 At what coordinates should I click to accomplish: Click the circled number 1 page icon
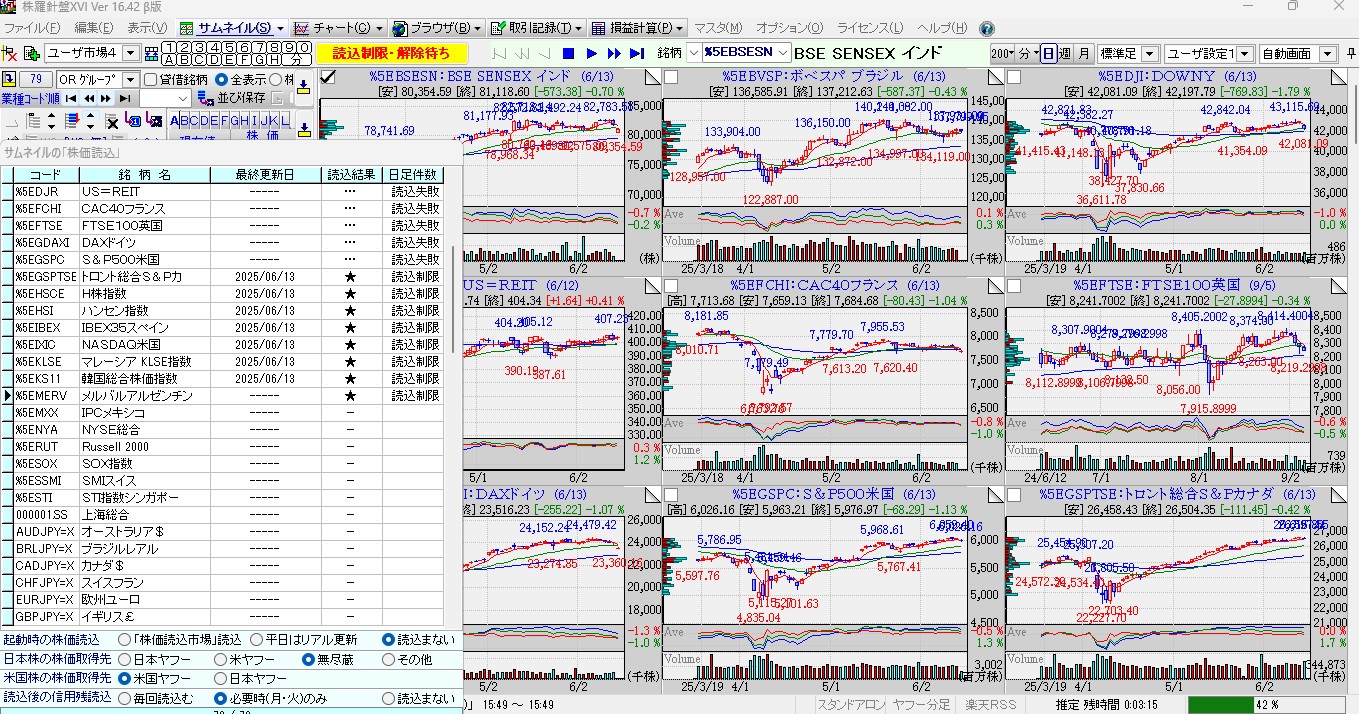pyautogui.click(x=167, y=47)
